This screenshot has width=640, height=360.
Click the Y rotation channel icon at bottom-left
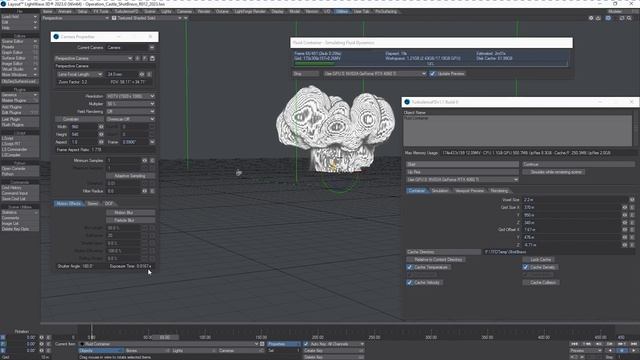(3, 344)
